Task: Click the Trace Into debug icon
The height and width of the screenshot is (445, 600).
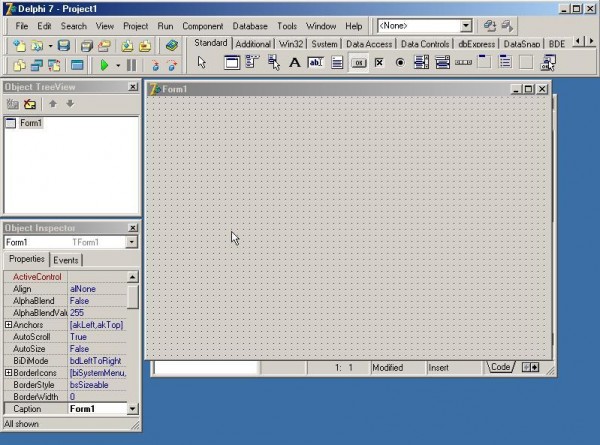Action: coord(155,66)
